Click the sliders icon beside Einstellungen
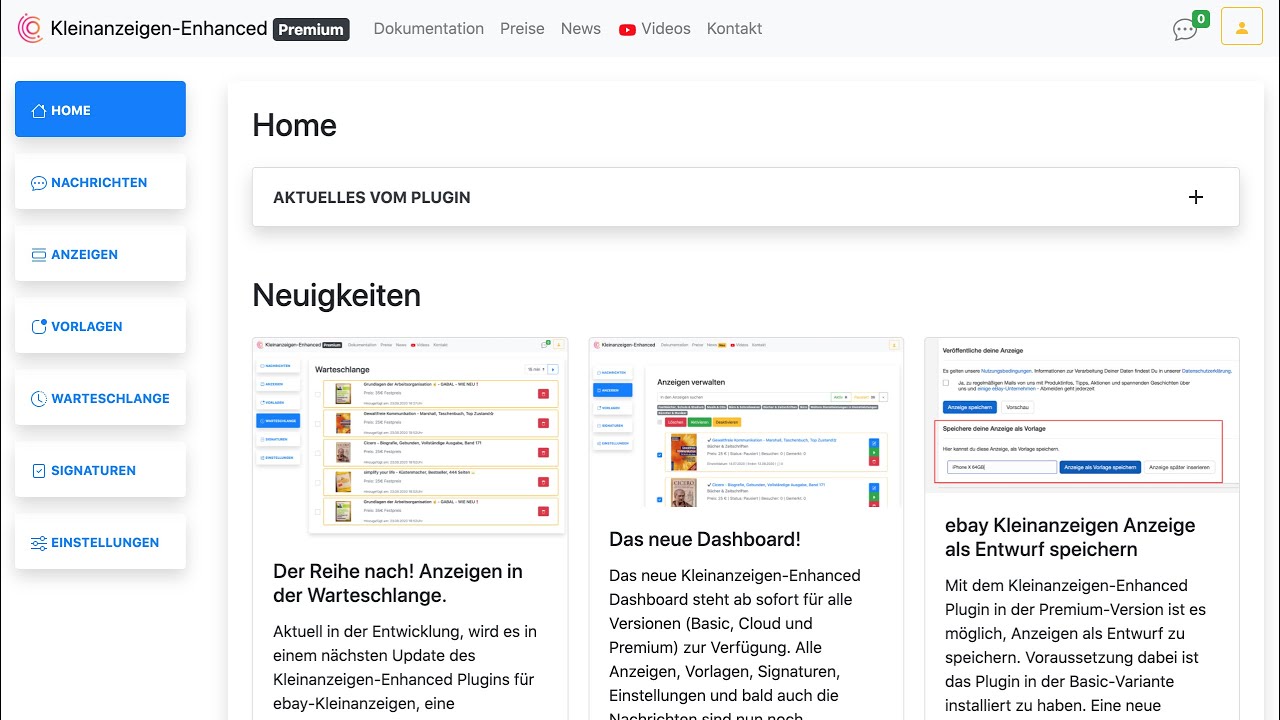The width and height of the screenshot is (1280, 720). point(39,543)
